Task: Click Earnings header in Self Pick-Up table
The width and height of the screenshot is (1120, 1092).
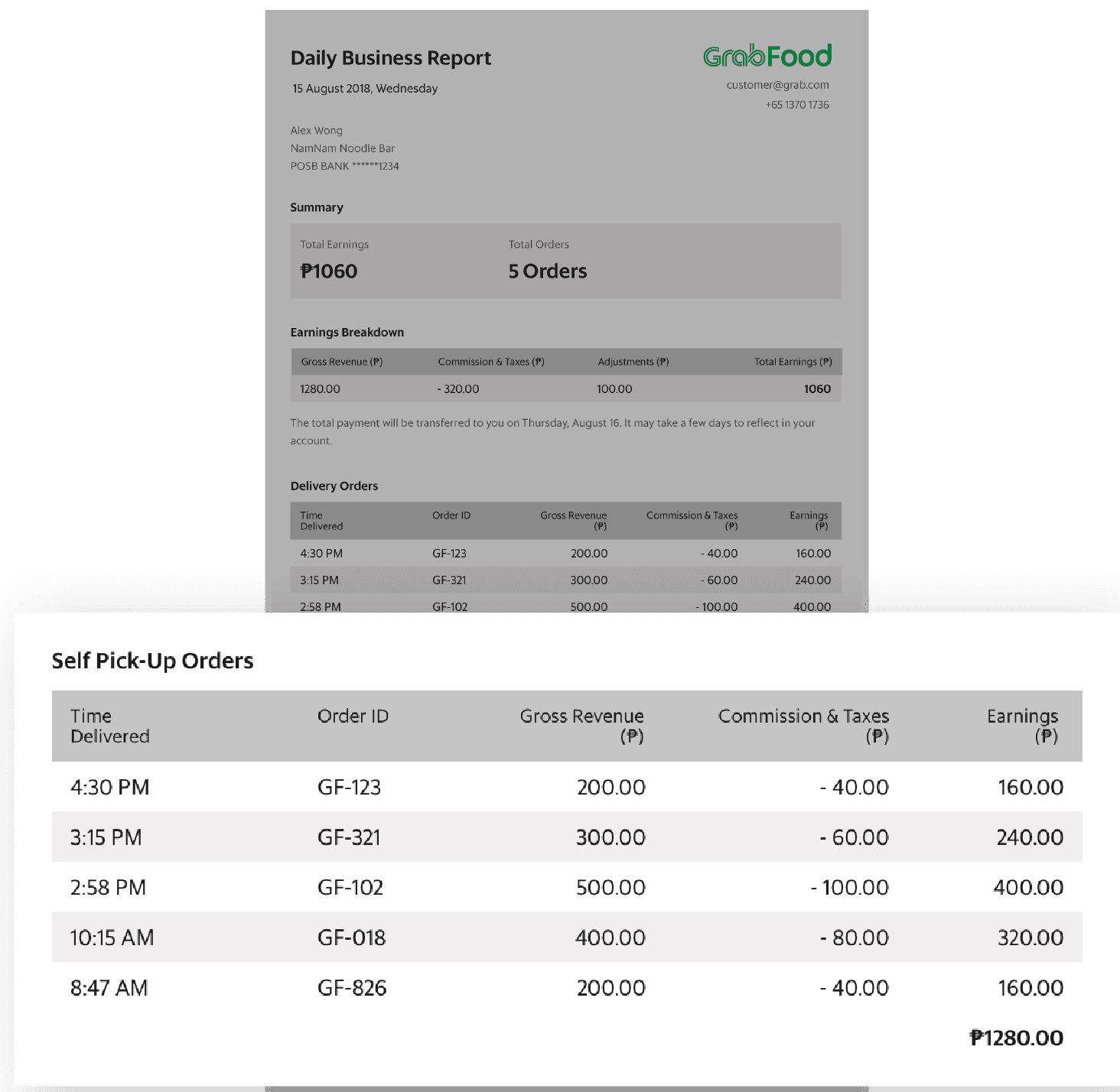Action: pyautogui.click(x=1022, y=726)
